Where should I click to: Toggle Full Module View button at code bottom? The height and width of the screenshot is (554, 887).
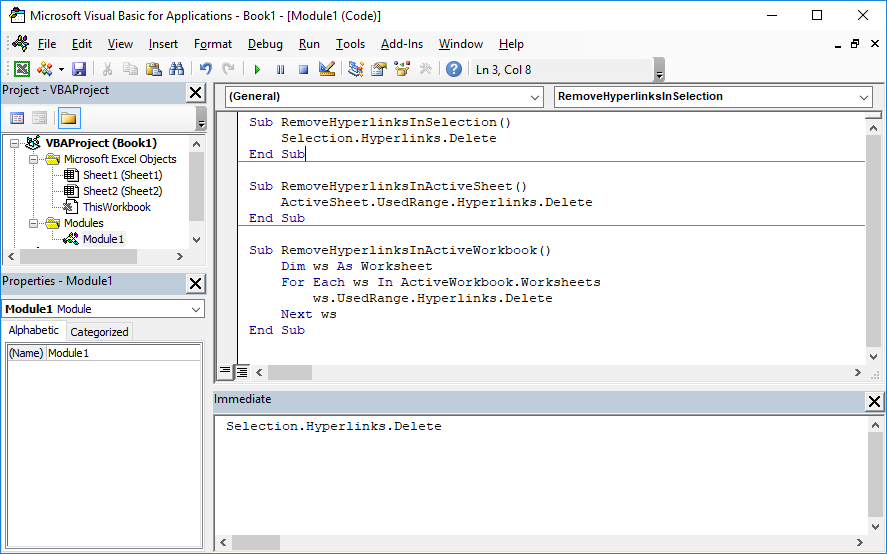242,372
